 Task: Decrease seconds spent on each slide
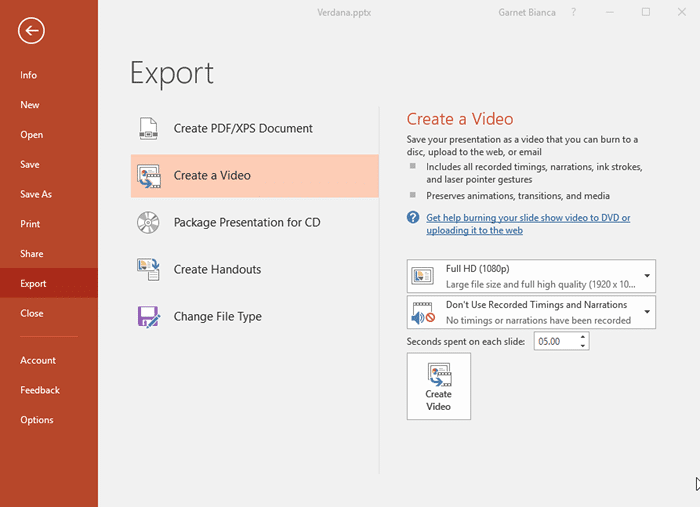click(583, 346)
